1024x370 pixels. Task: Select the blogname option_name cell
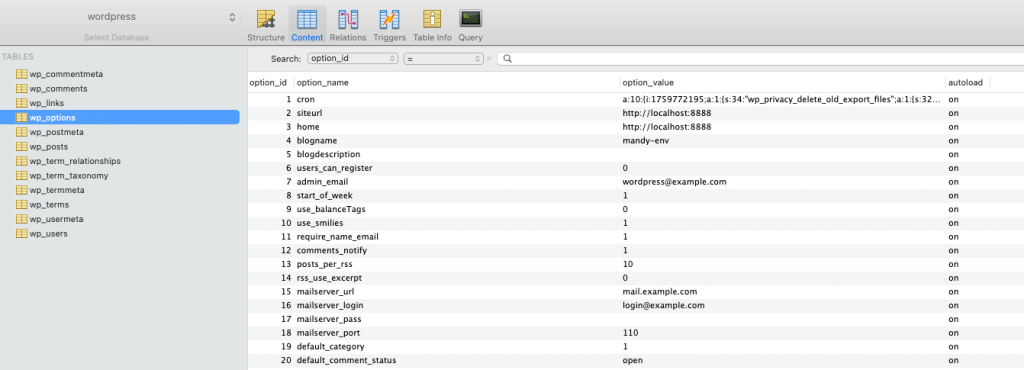pos(317,140)
